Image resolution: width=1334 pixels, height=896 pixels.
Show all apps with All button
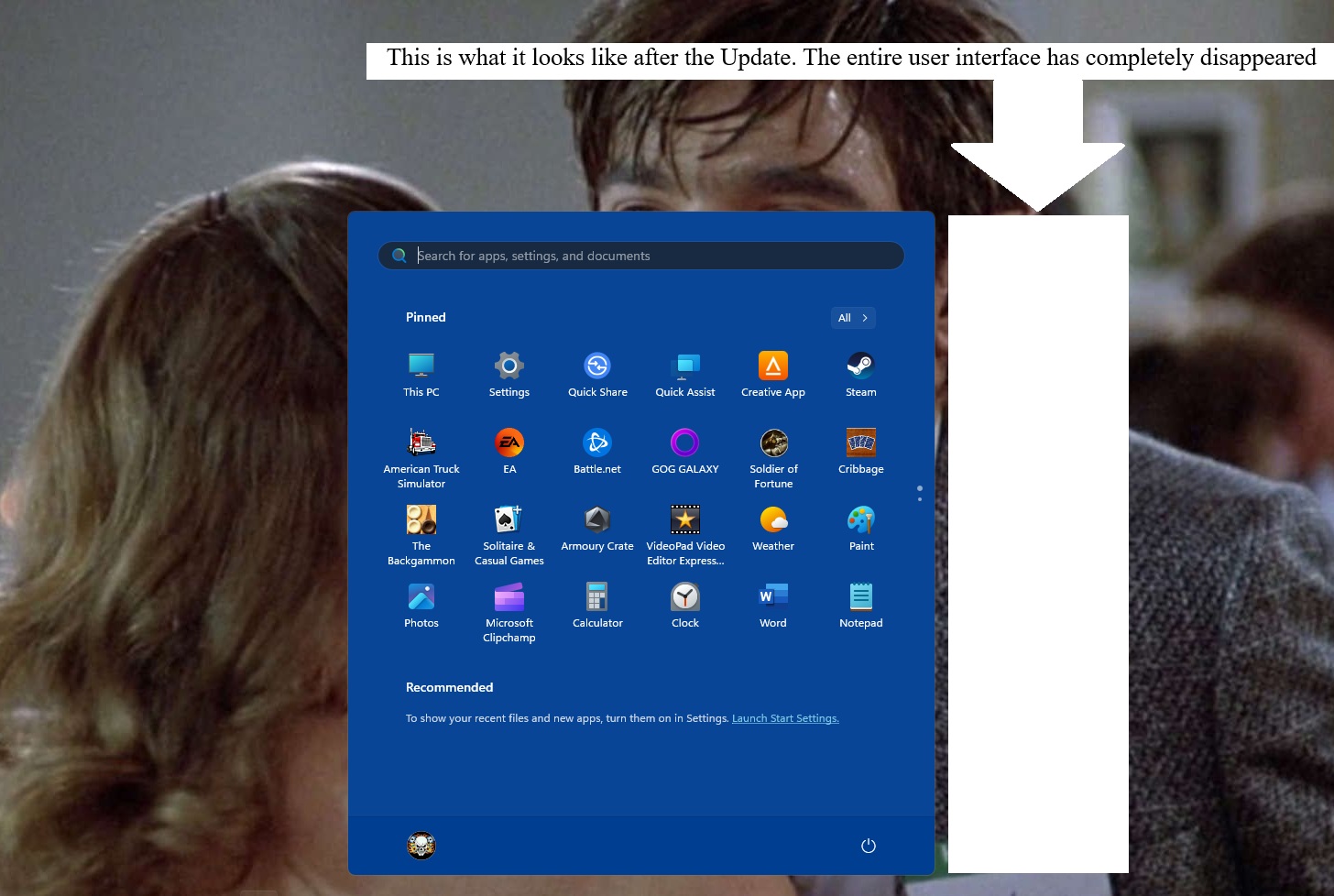853,318
